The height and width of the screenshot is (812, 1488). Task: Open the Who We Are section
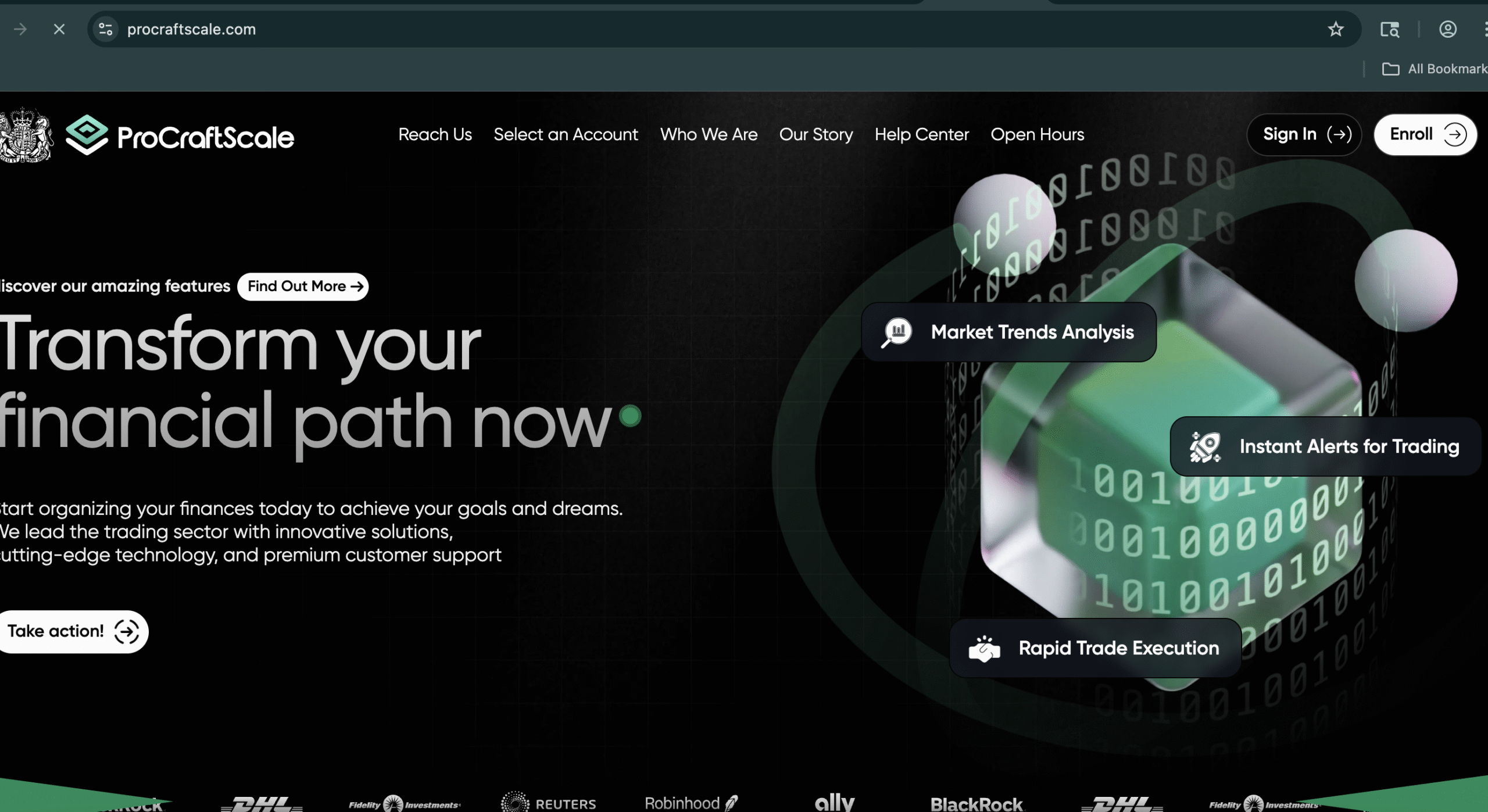(x=709, y=135)
